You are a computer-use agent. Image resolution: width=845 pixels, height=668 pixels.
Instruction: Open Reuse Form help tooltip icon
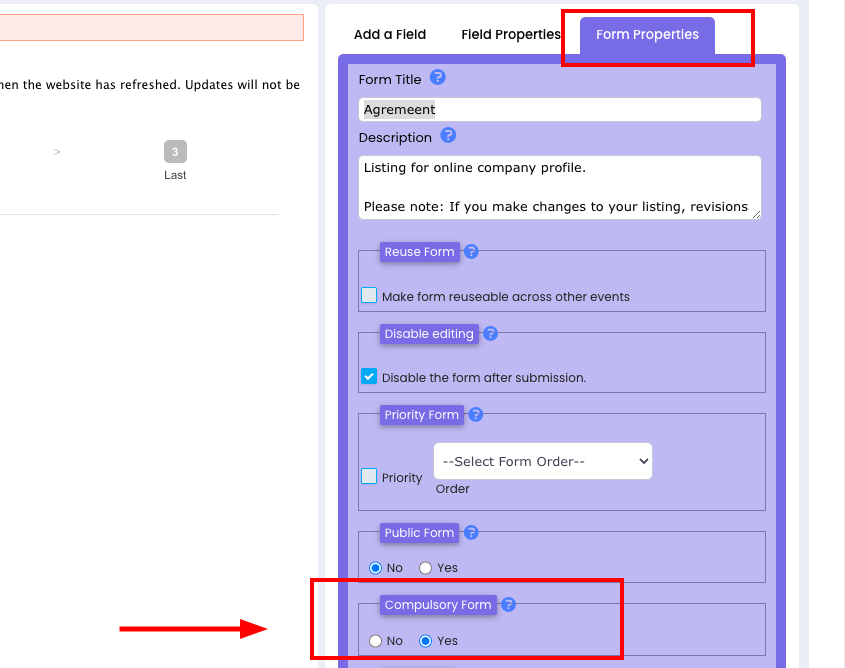pos(471,251)
